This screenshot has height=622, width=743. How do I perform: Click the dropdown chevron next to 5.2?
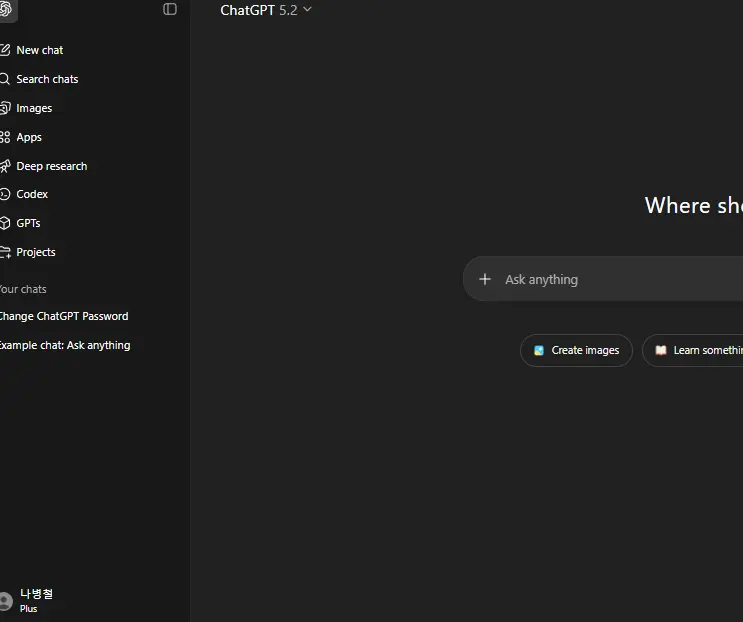307,9
